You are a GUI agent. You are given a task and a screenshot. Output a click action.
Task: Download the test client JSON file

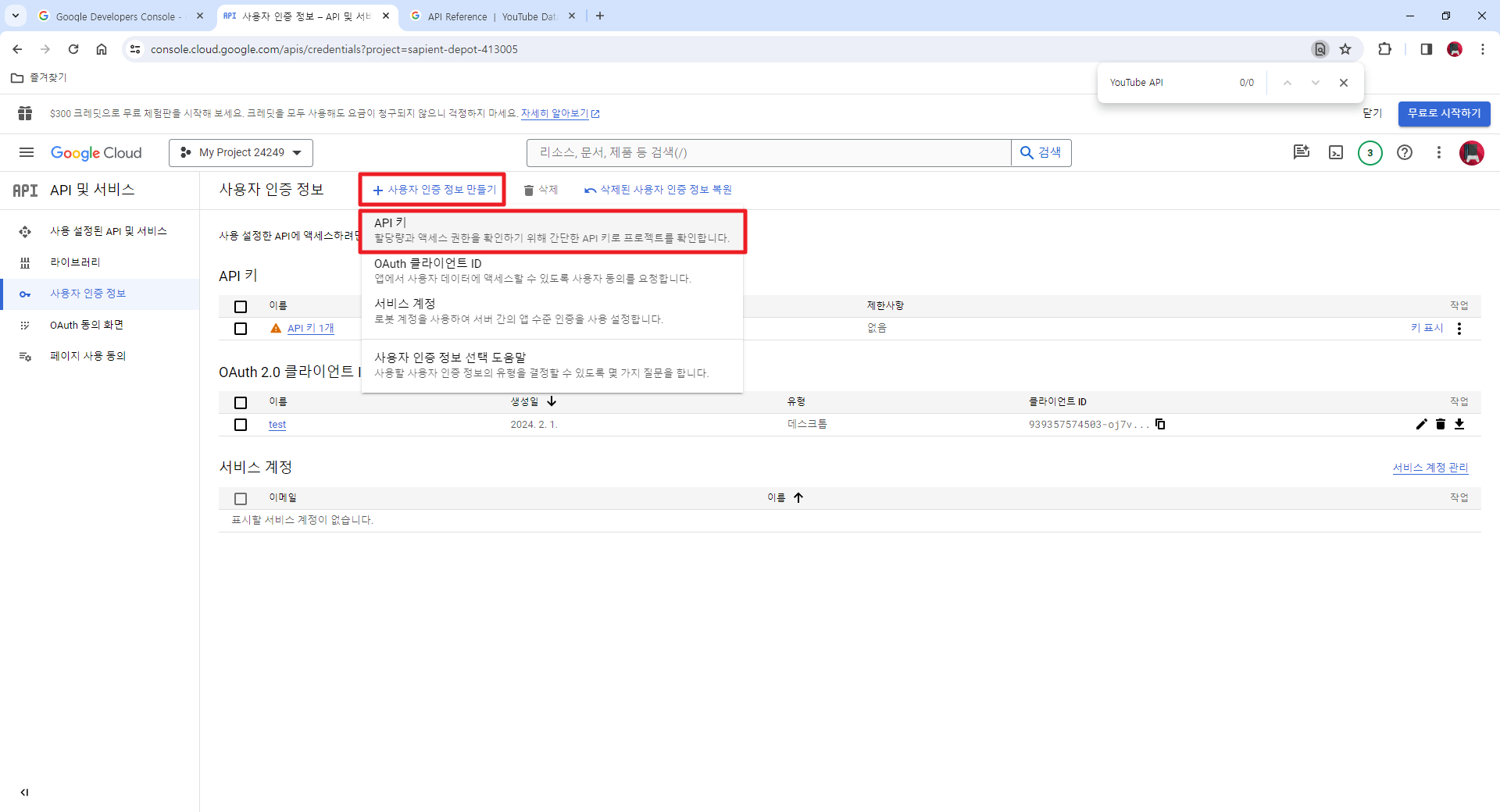click(x=1461, y=424)
